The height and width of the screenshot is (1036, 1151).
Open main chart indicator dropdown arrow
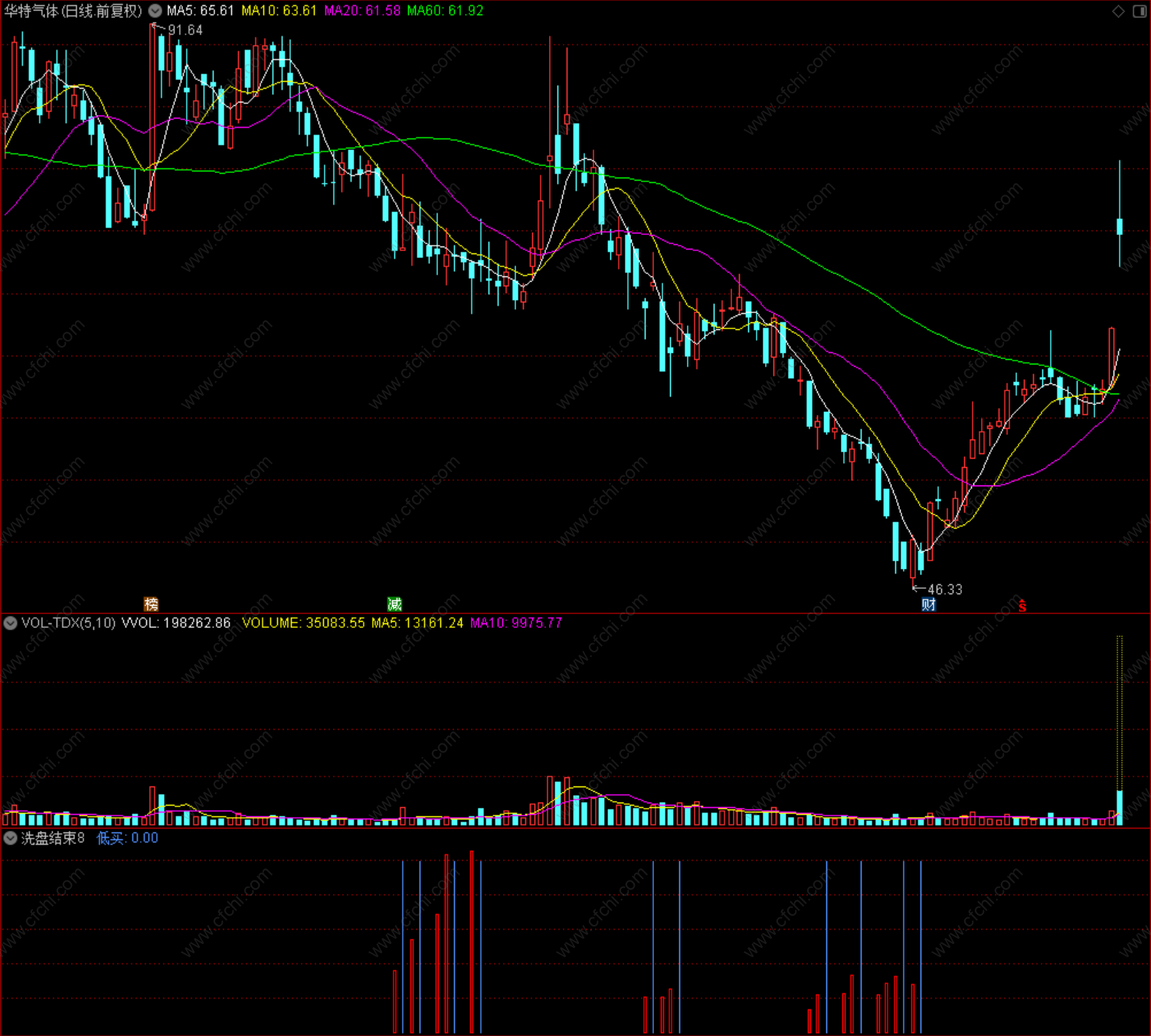pos(155,11)
